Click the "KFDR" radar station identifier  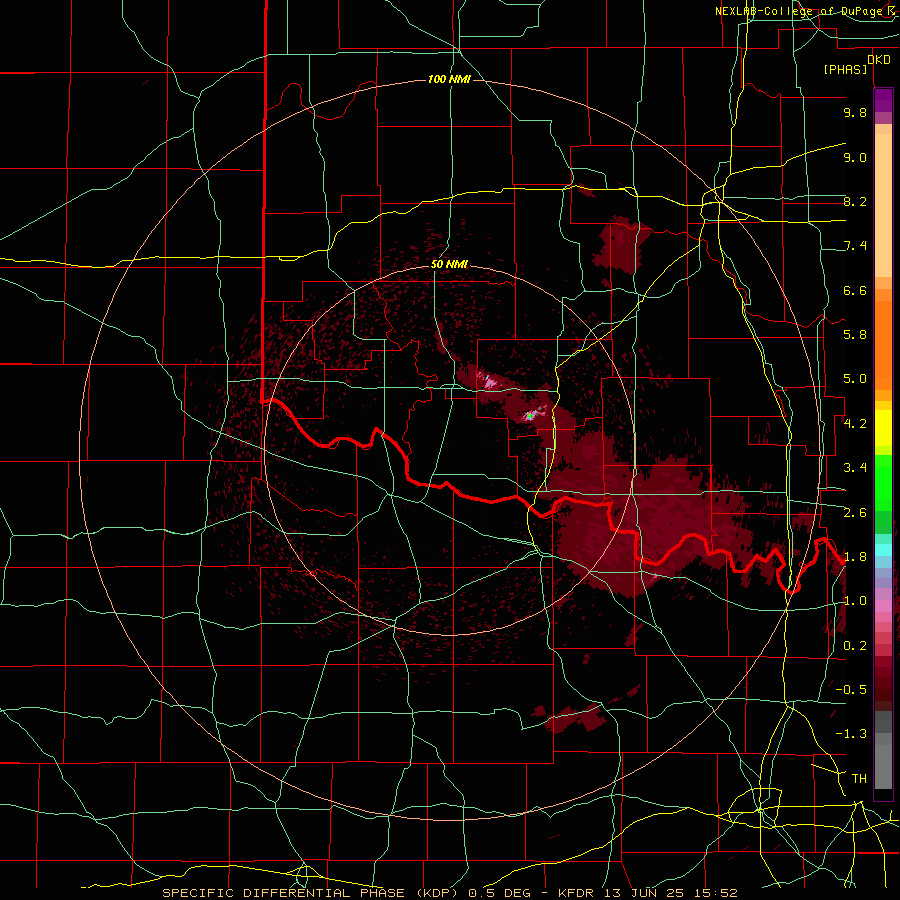click(575, 893)
